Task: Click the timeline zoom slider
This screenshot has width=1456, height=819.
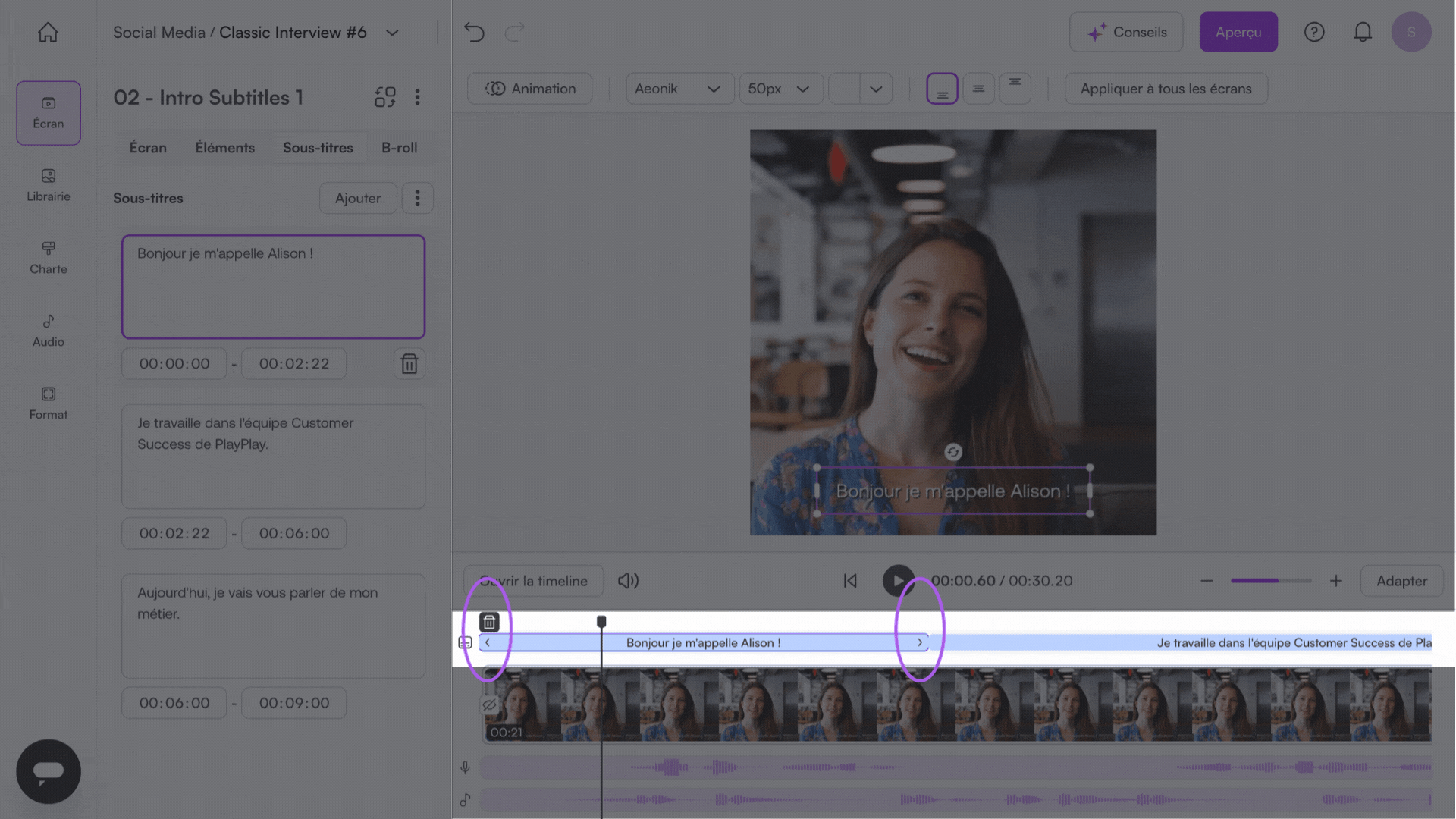Action: [1271, 581]
